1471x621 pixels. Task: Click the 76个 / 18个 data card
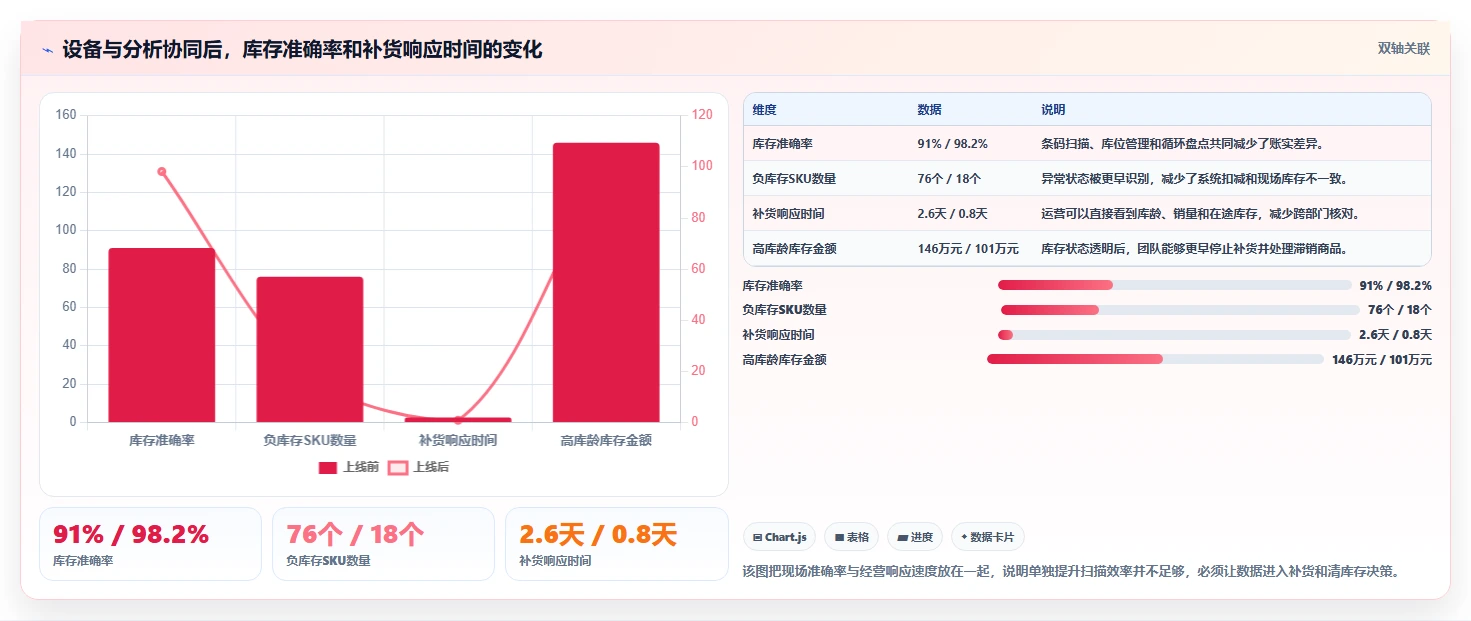point(383,544)
